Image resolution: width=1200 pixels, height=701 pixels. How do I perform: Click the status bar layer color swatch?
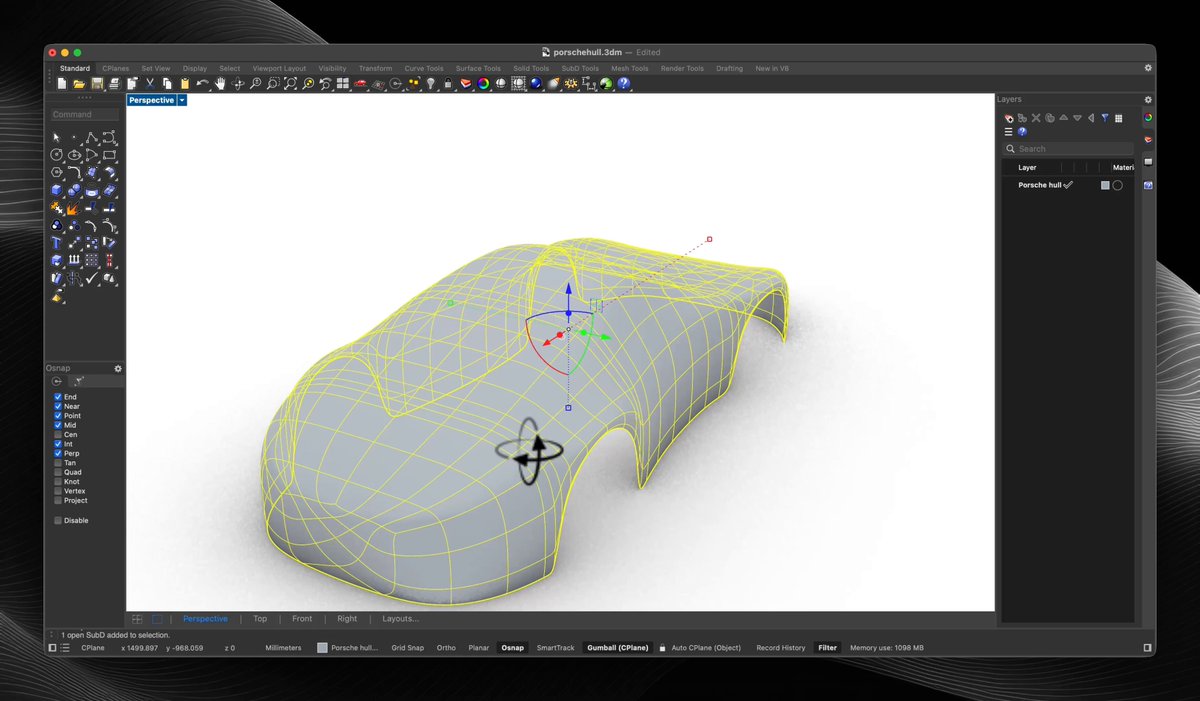coord(322,648)
